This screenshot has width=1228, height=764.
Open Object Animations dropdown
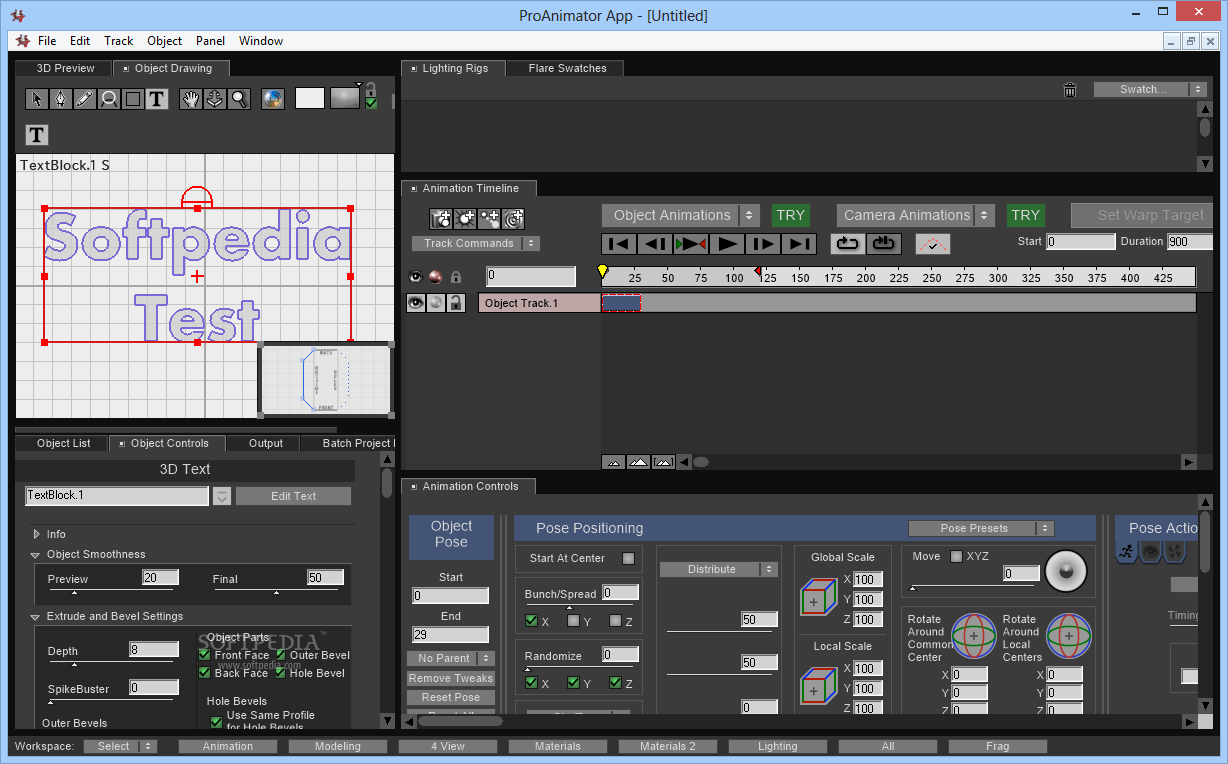tap(682, 215)
